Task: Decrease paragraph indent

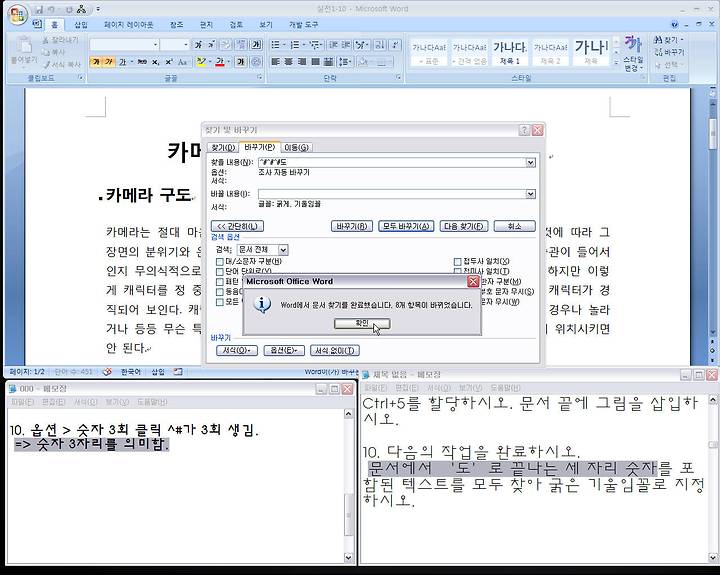Action: [333, 45]
